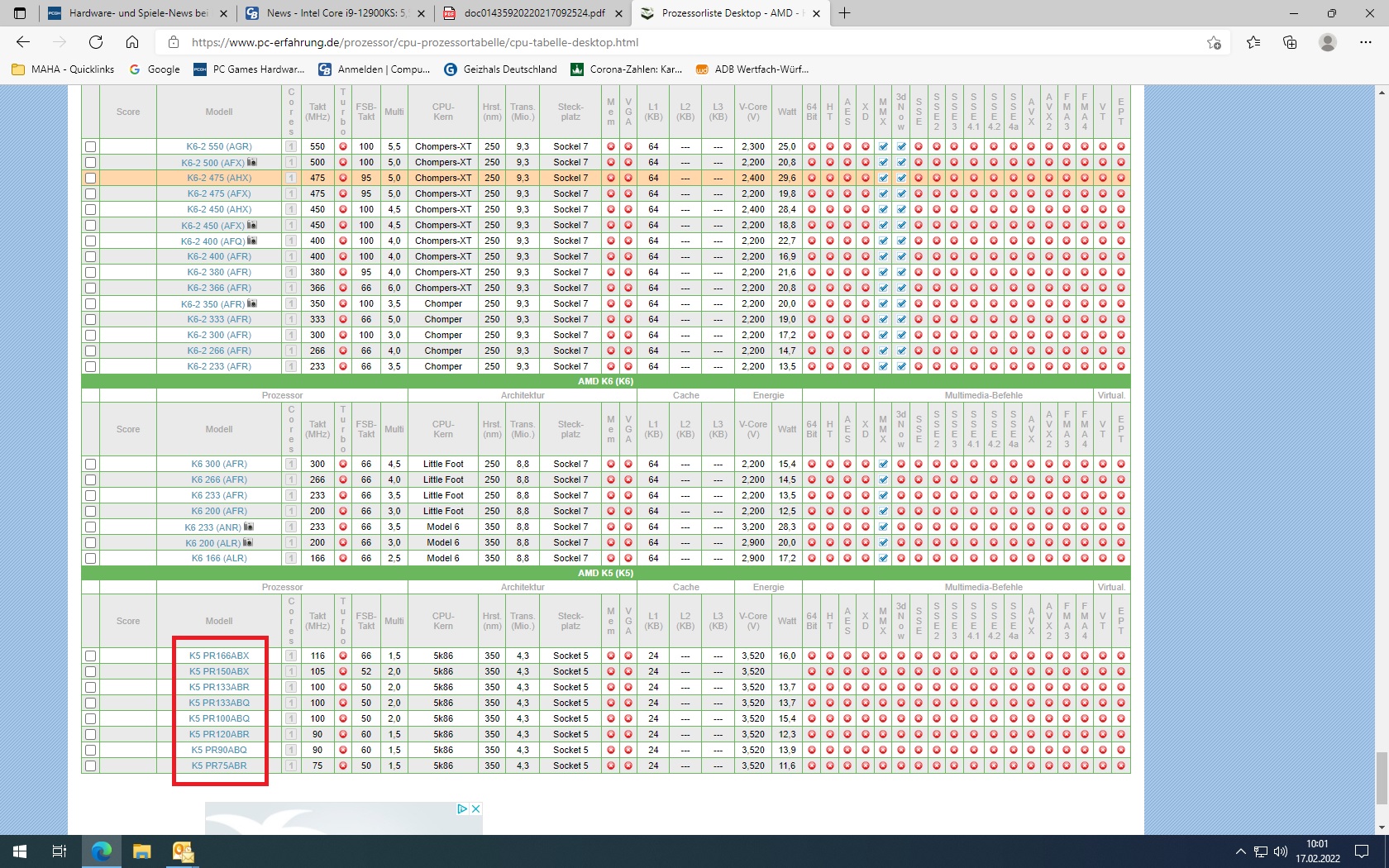Screen dimensions: 1389x868
Task: Open the clock showing 10:01 17.02.2022
Action: point(1318,851)
